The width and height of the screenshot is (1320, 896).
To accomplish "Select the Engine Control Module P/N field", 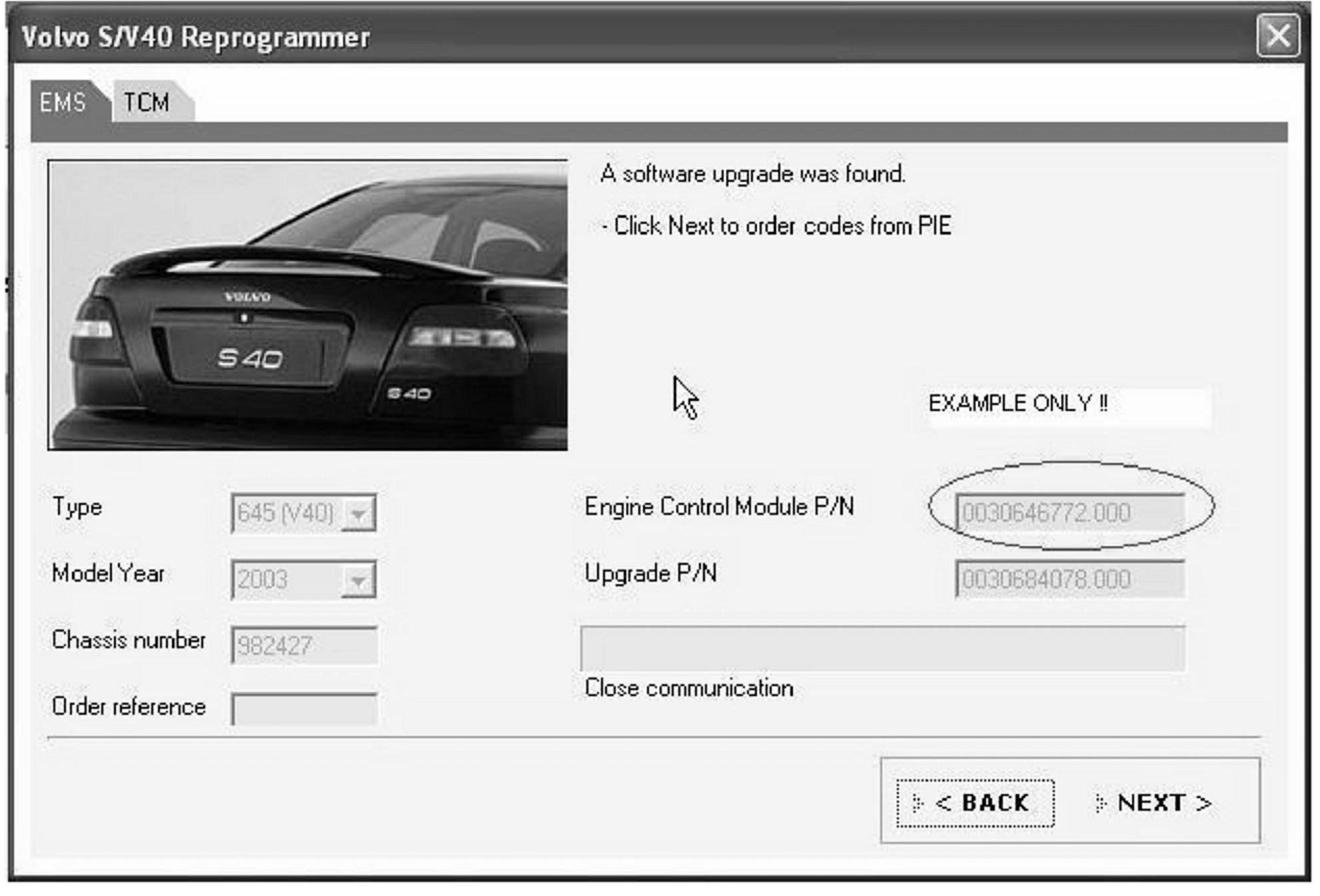I will 1069,513.
